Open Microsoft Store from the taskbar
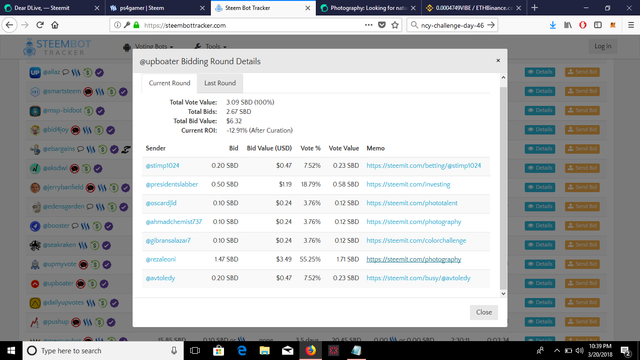The image size is (640, 360). [x=218, y=351]
